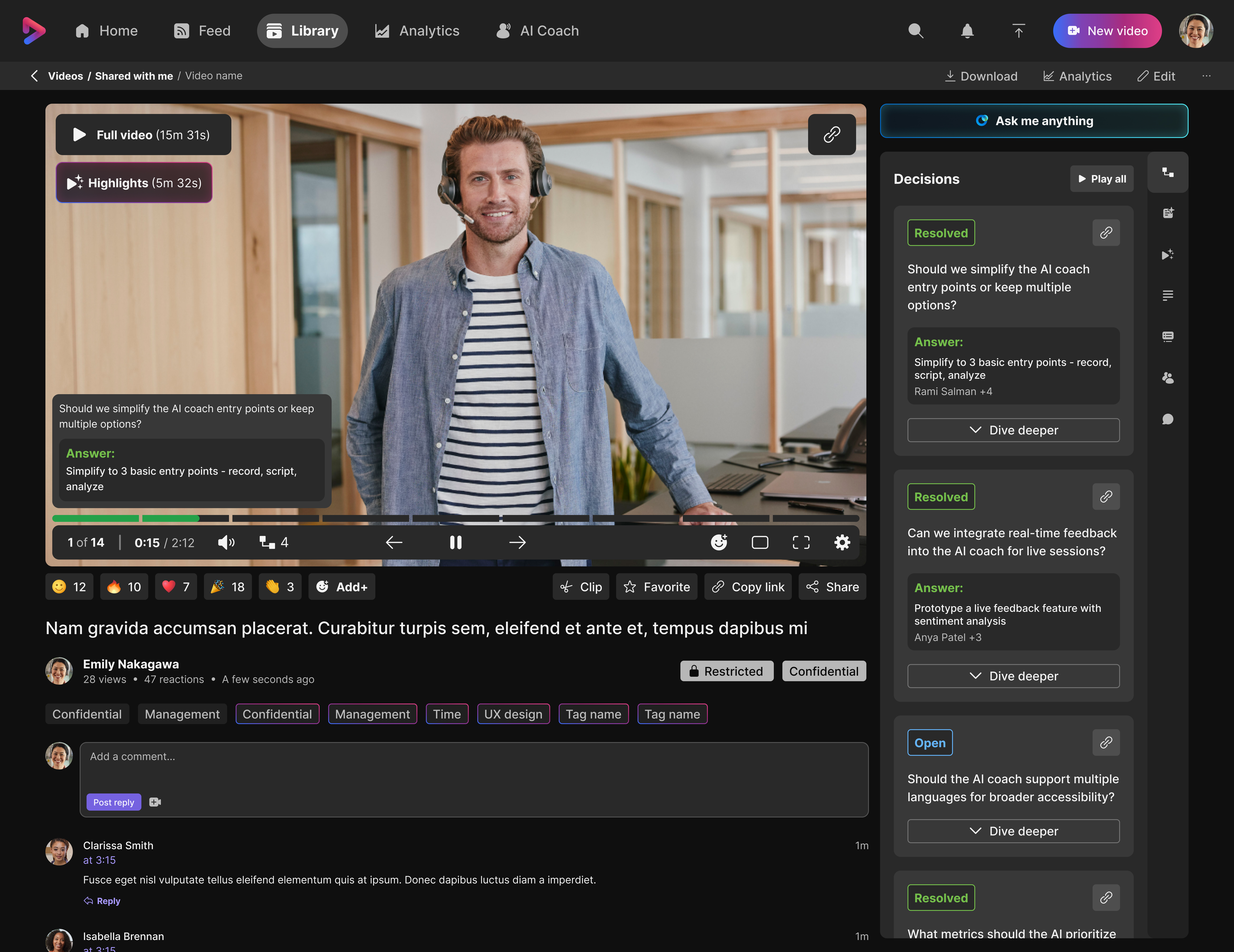Open the more options ellipsis menu
Screen dimensions: 1234x952
click(1206, 76)
